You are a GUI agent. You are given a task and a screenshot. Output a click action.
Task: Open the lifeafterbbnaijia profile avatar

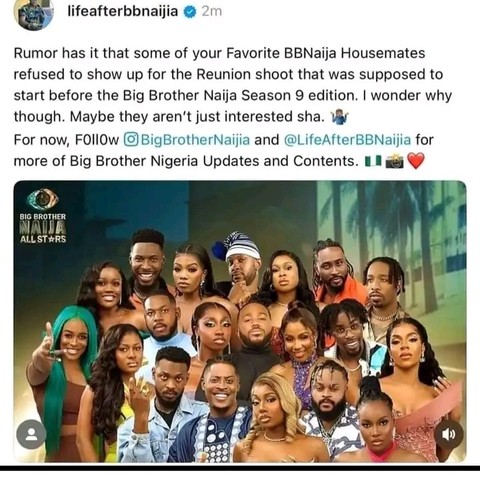[33, 14]
